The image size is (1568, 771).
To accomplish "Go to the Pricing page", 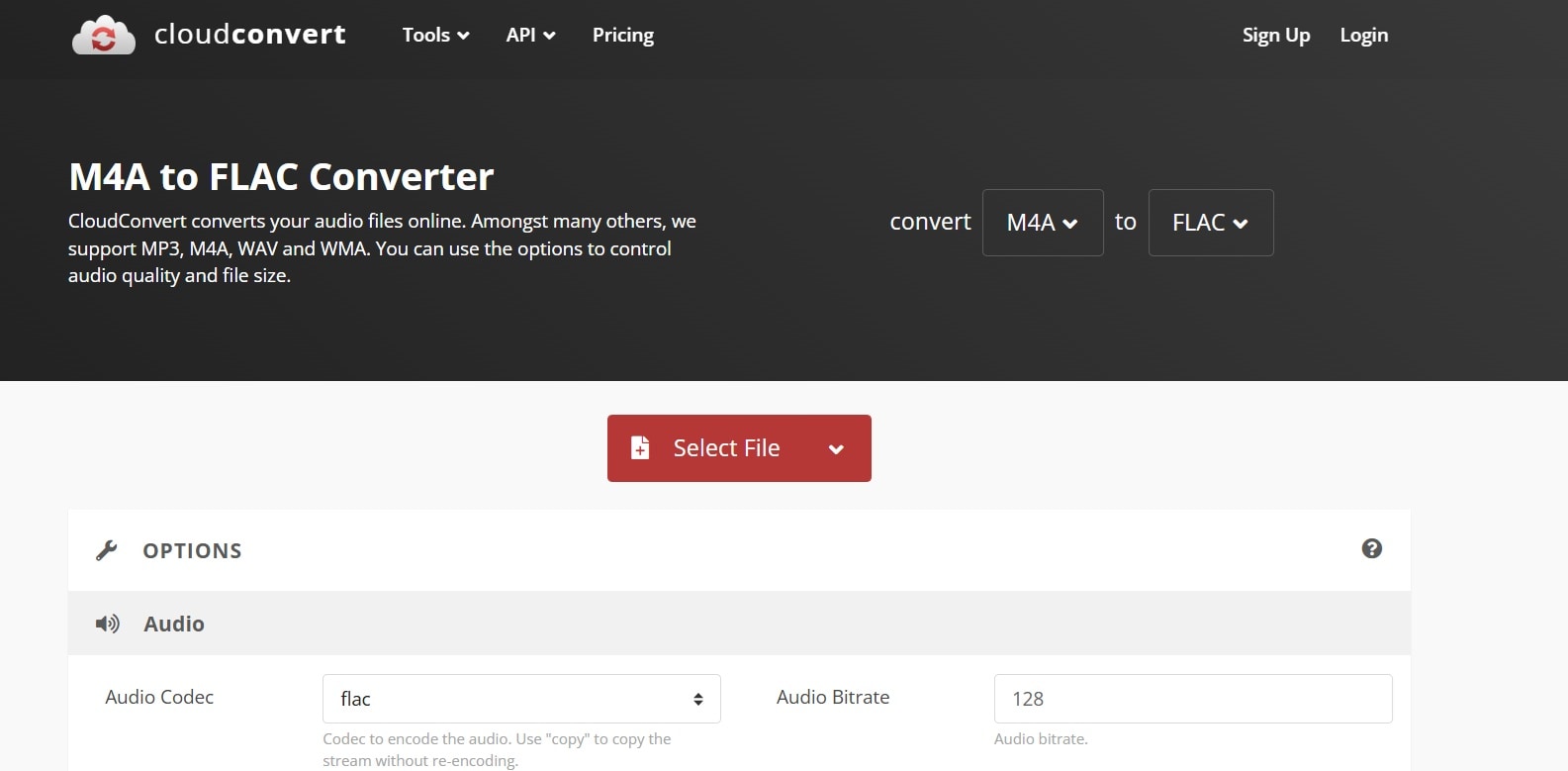I will coord(623,35).
